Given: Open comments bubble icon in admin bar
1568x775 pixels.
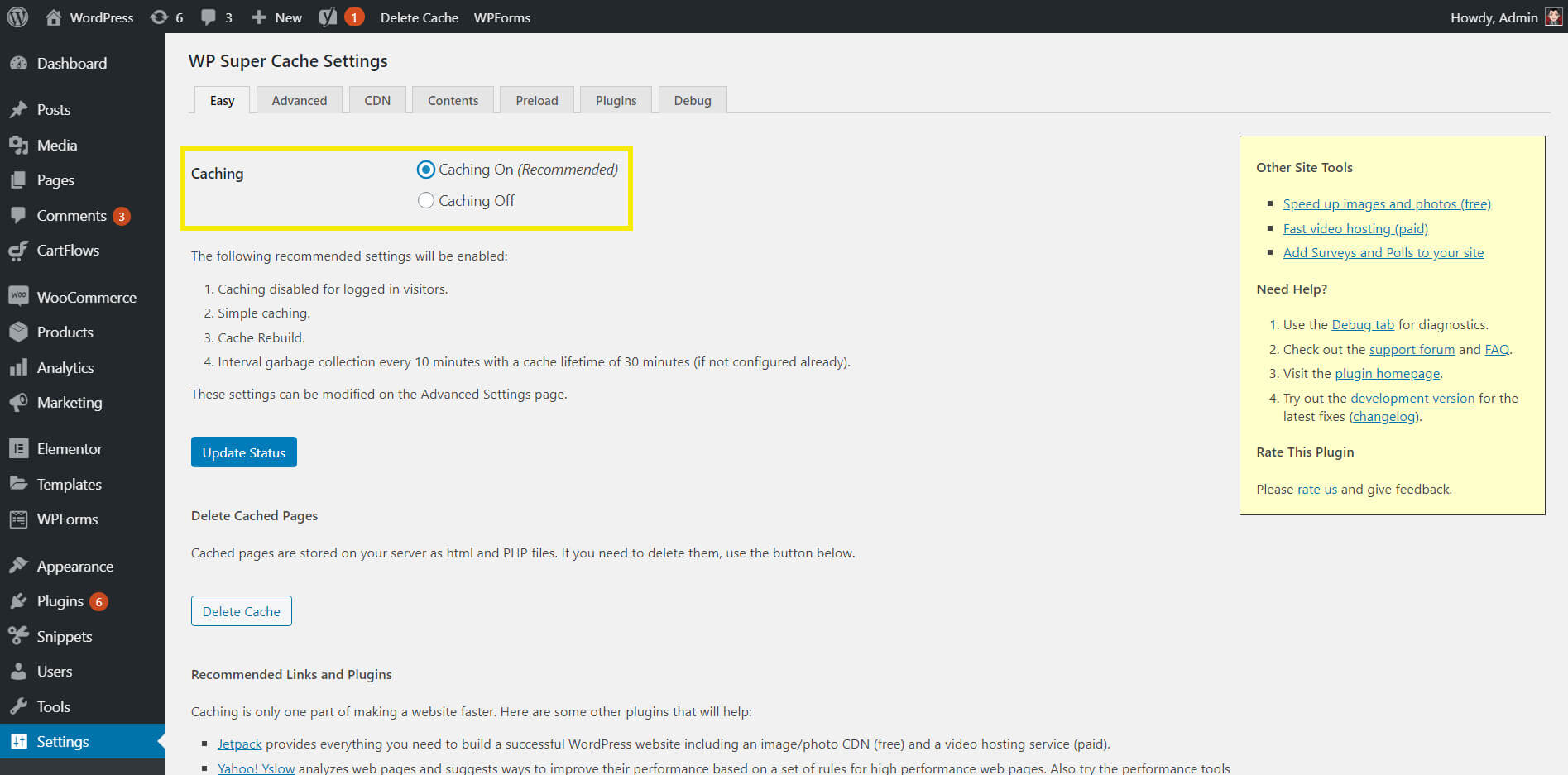Looking at the screenshot, I should pos(209,17).
